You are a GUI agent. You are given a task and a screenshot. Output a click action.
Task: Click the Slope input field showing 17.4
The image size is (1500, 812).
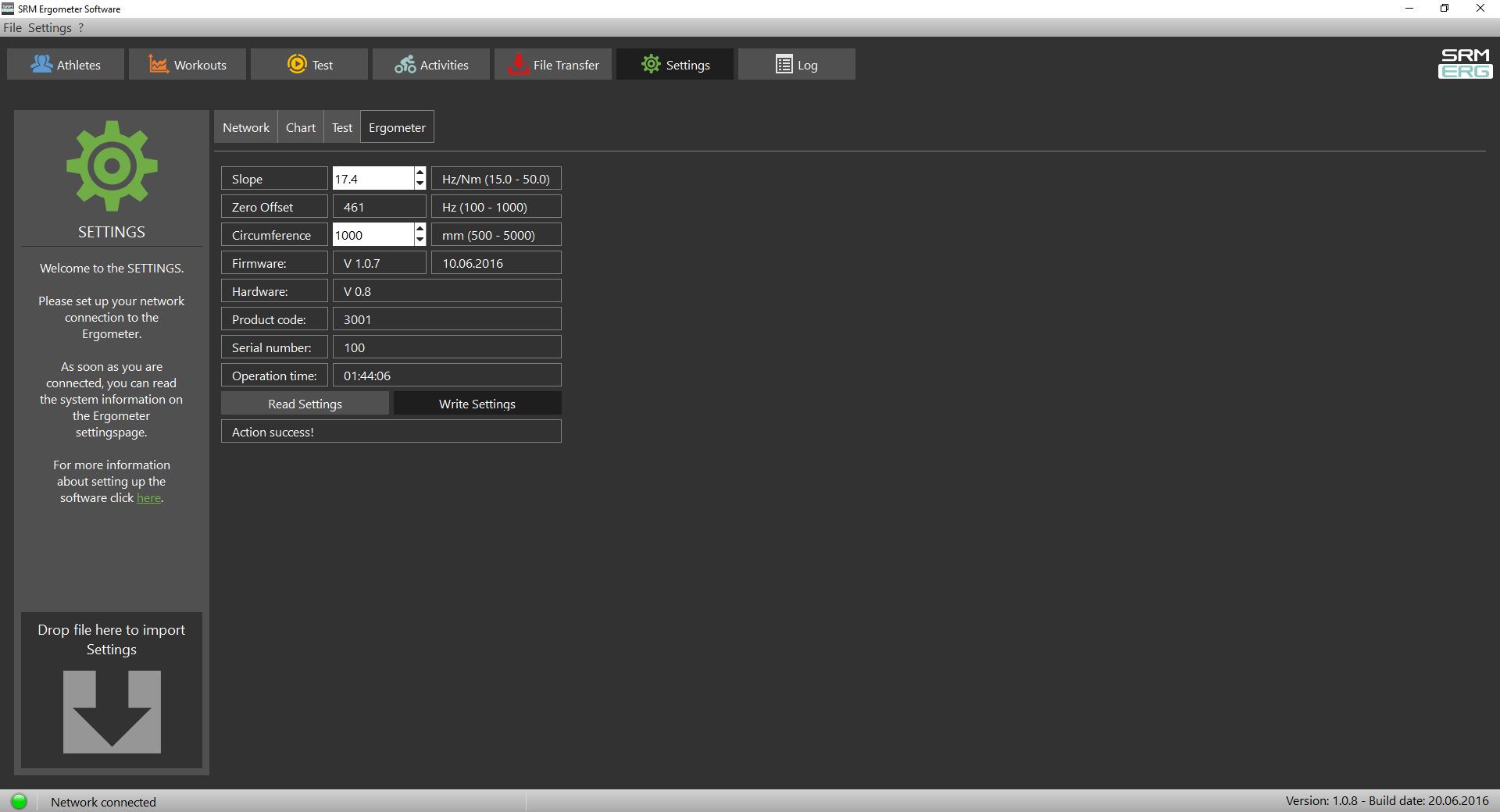[x=373, y=179]
